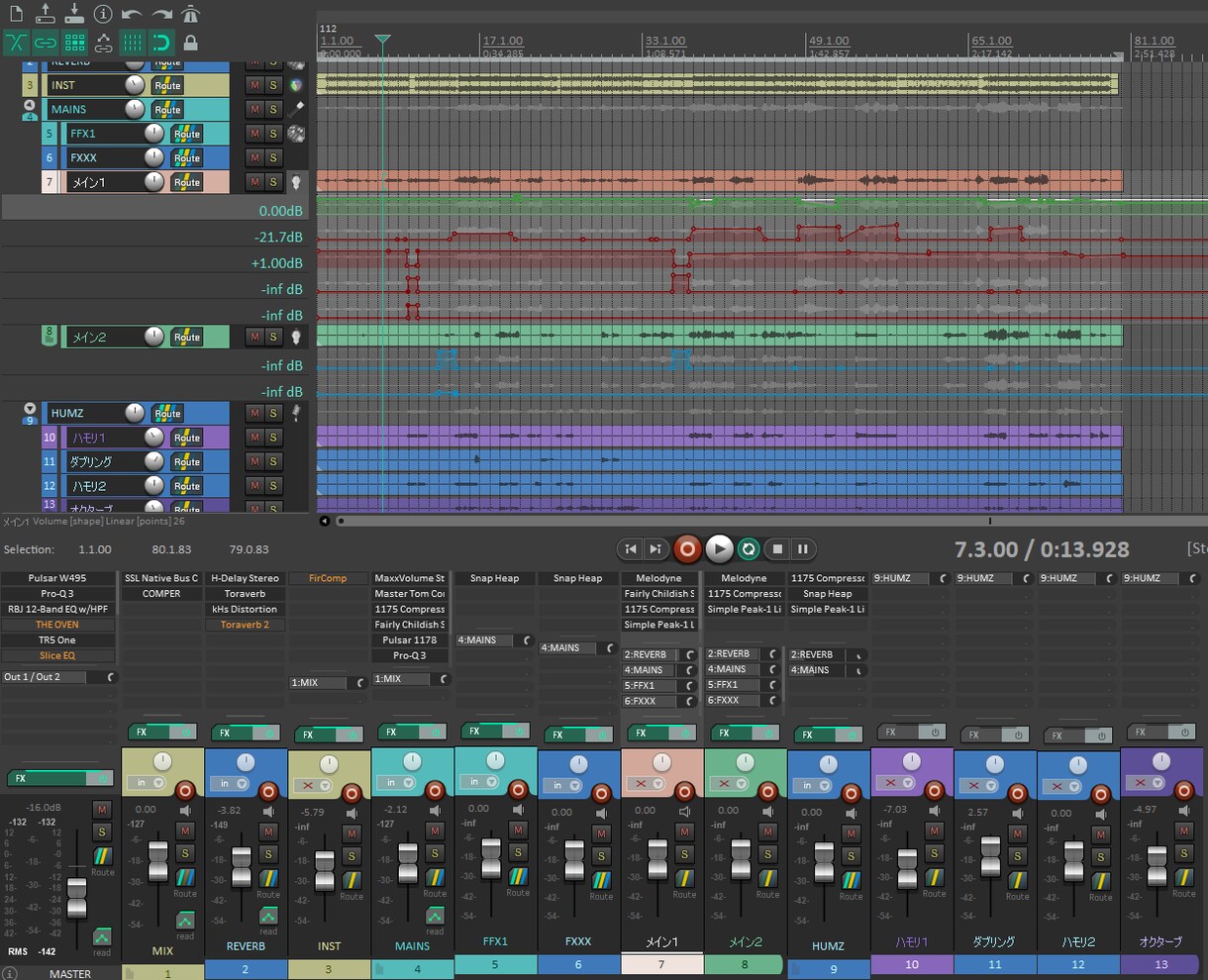
Task: Toggle the metronome
Action: tap(191, 14)
